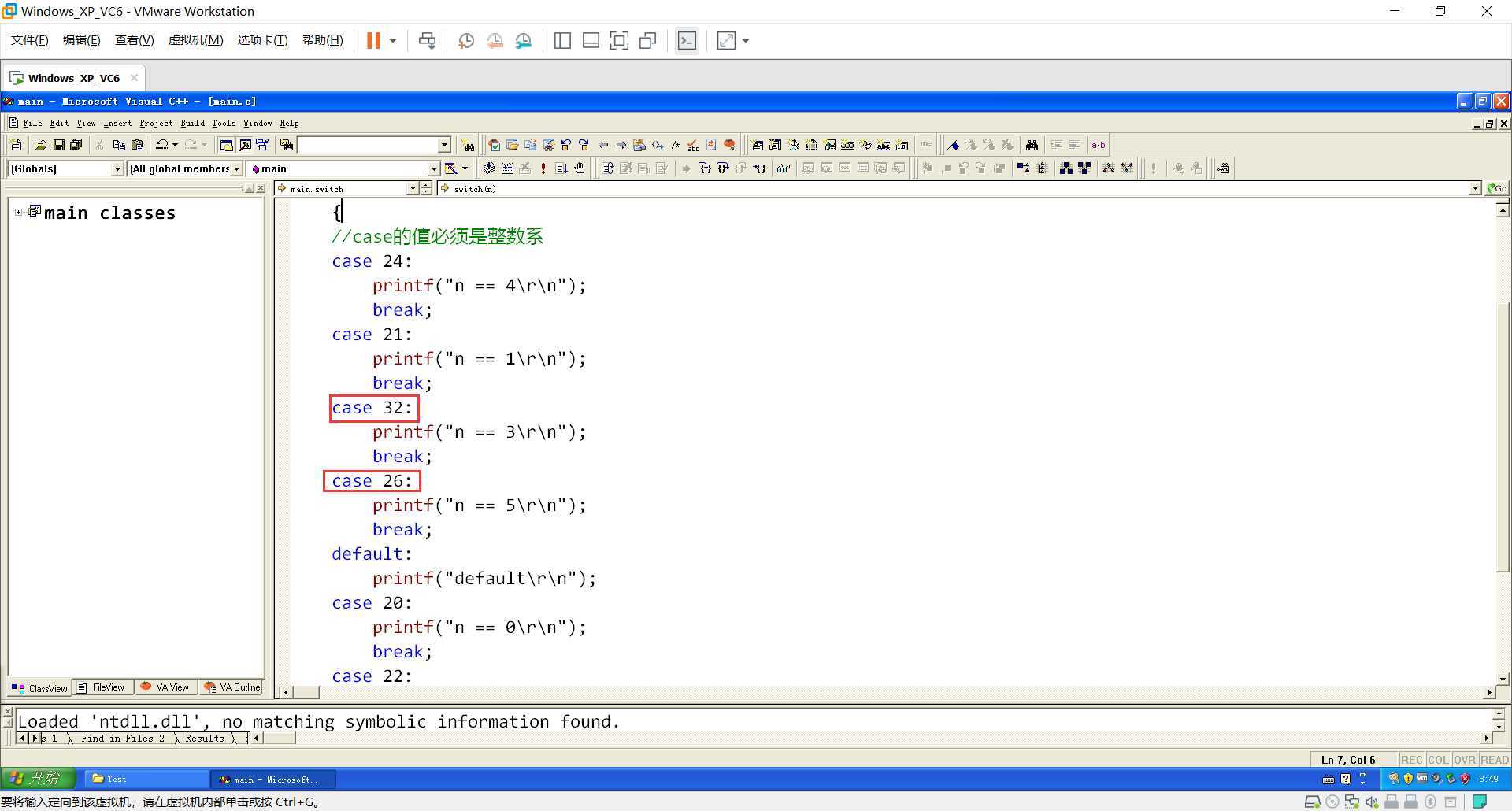Screen dimensions: 1512x811
Task: Click the Go debug icon
Action: point(561,168)
